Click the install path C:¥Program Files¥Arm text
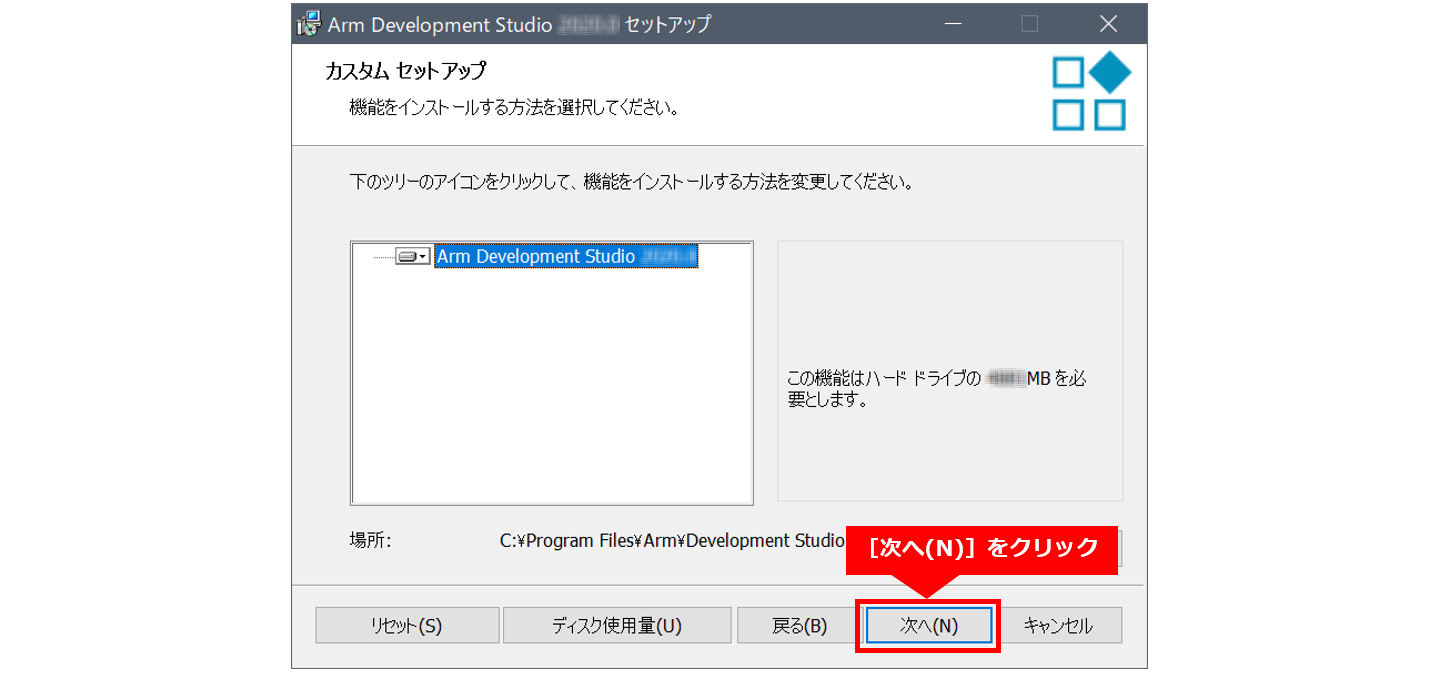This screenshot has height=676, width=1435. 673,541
